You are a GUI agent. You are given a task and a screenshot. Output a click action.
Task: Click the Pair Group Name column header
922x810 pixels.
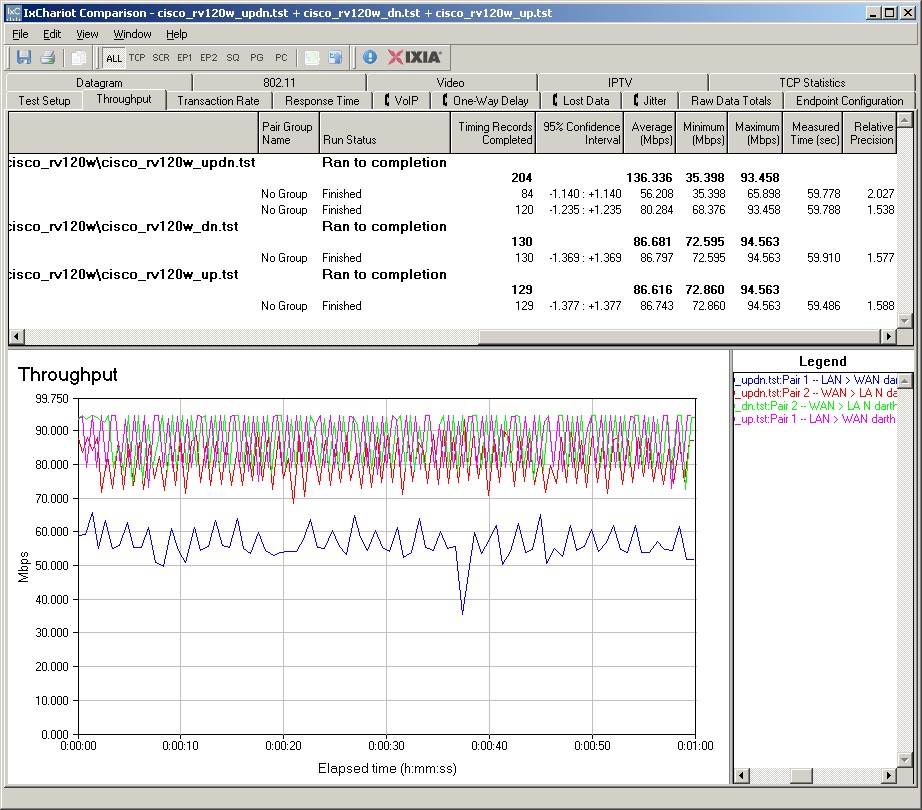click(x=289, y=133)
